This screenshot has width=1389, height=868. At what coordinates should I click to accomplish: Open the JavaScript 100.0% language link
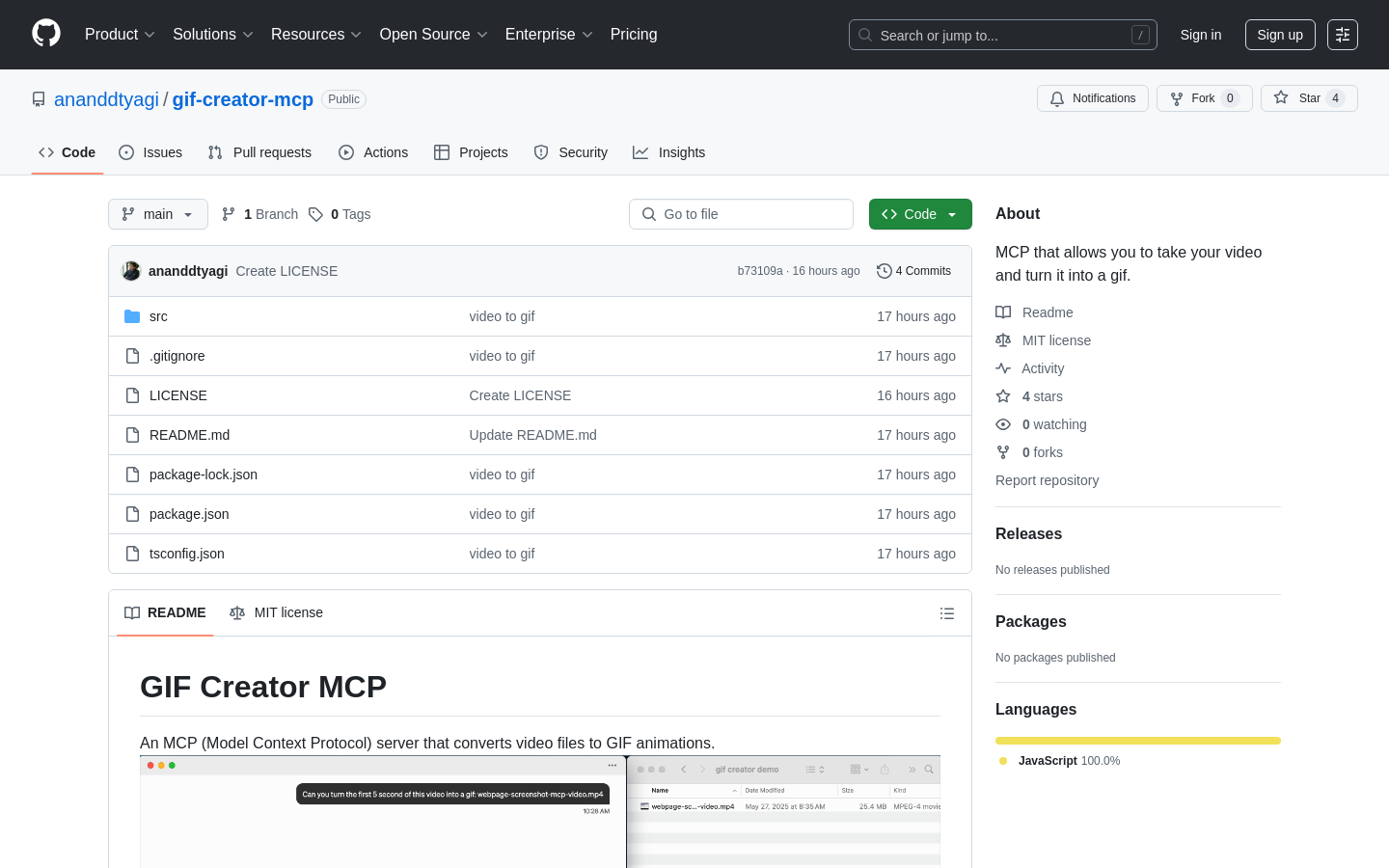pyautogui.click(x=1060, y=761)
